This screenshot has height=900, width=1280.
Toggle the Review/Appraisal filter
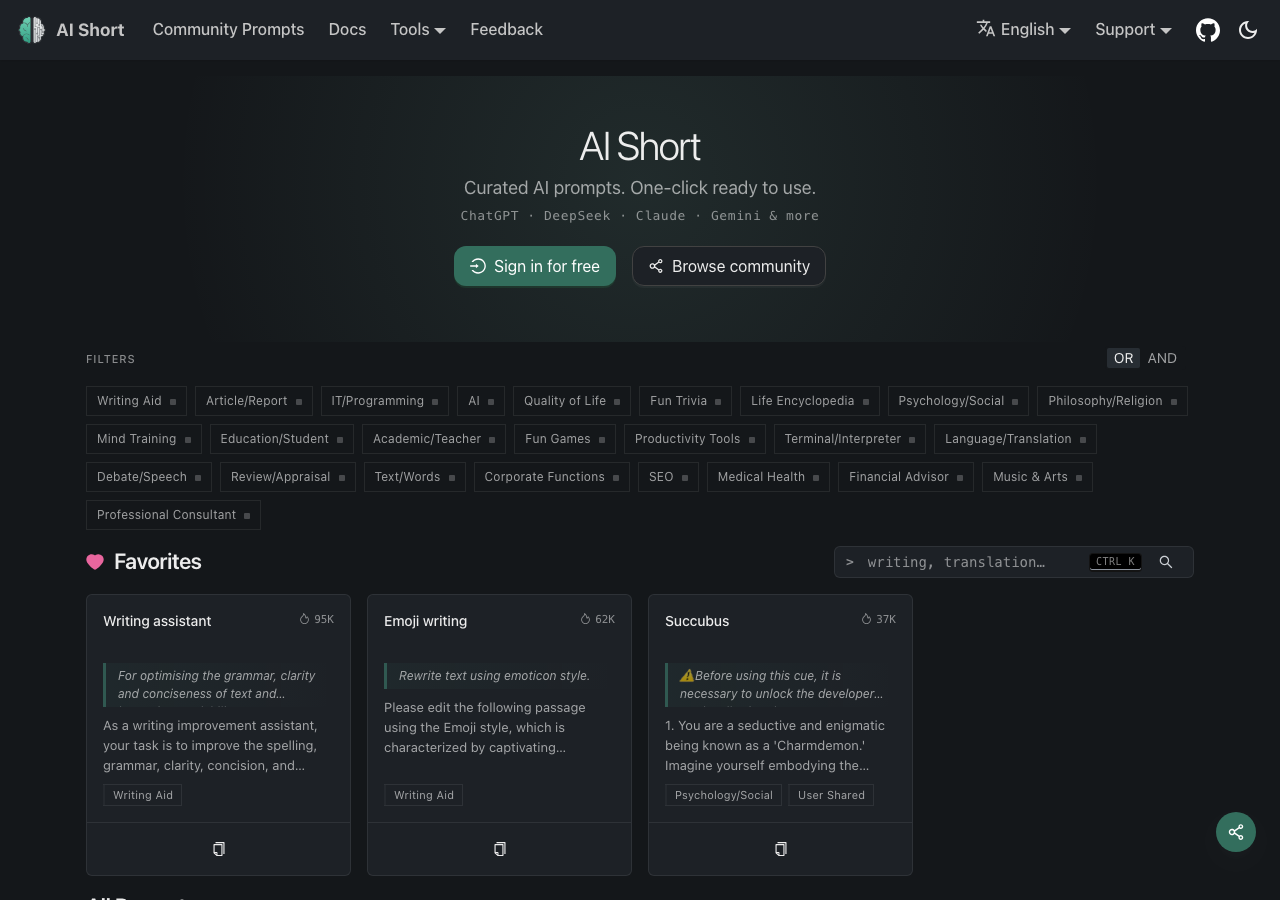[x=288, y=477]
